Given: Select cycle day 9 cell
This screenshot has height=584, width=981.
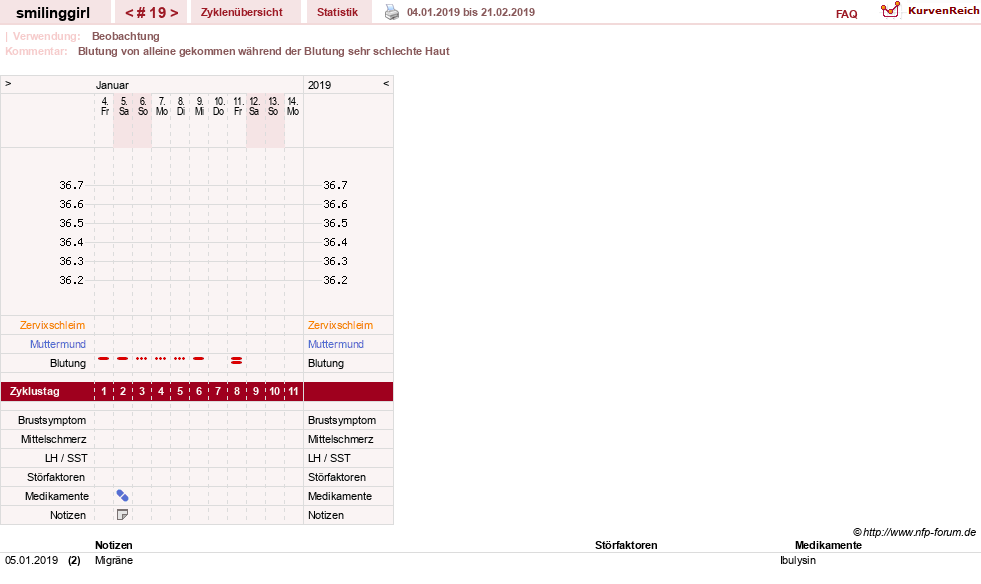Looking at the screenshot, I should (x=255, y=391).
